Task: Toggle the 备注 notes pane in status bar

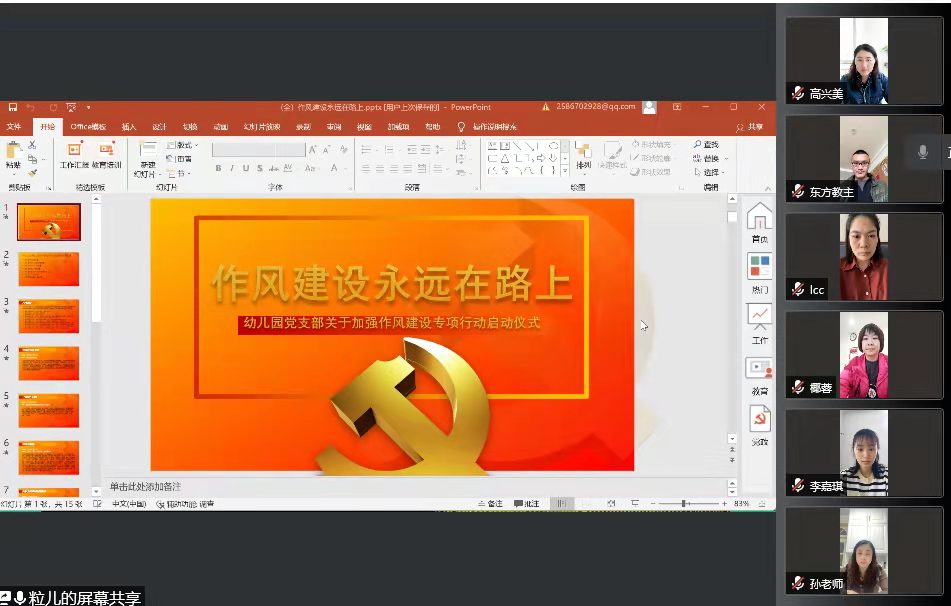Action: pos(491,503)
